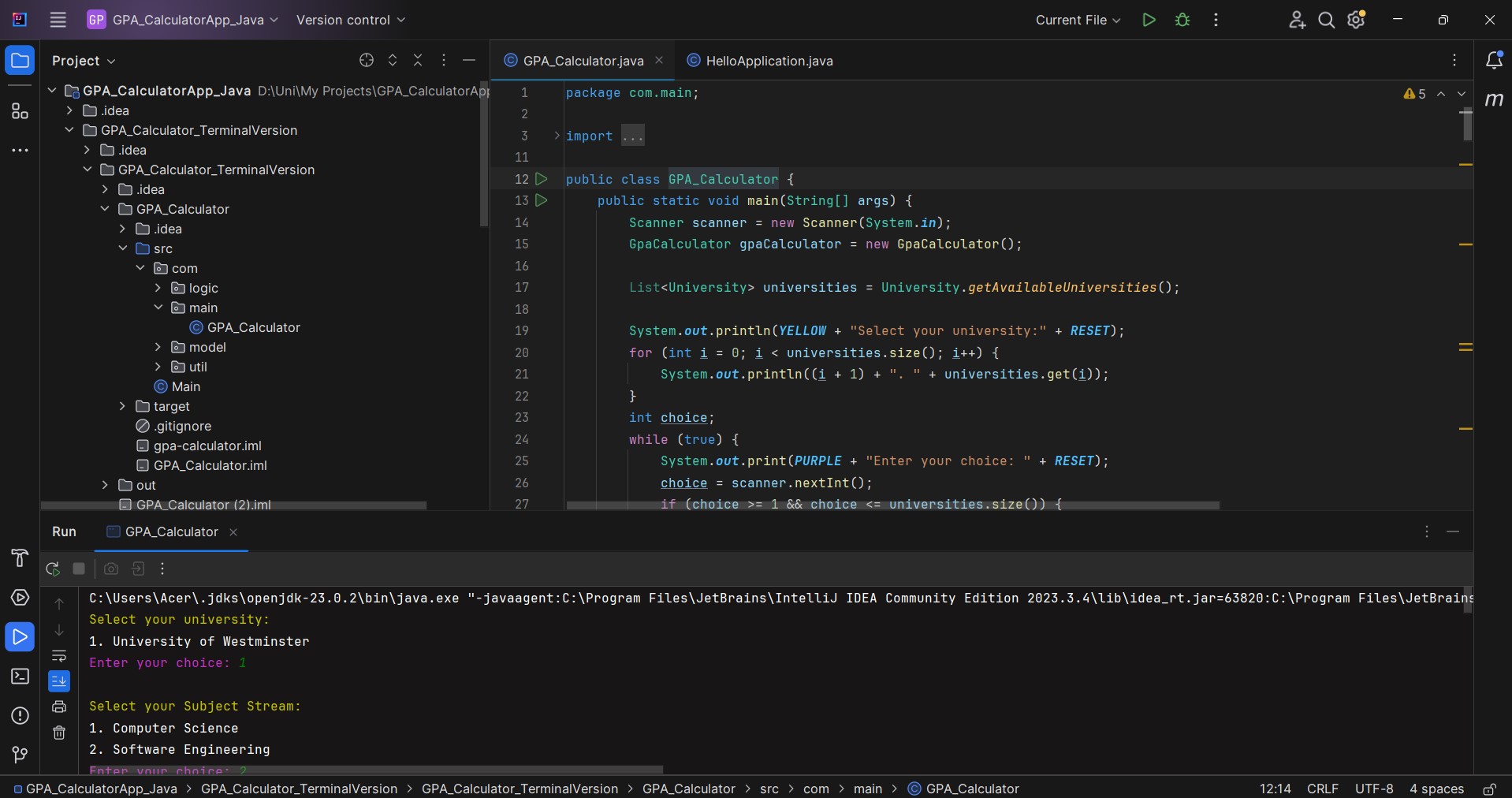Viewport: 1512px width, 798px height.
Task: Open the Problems tool window icon
Action: 20,717
